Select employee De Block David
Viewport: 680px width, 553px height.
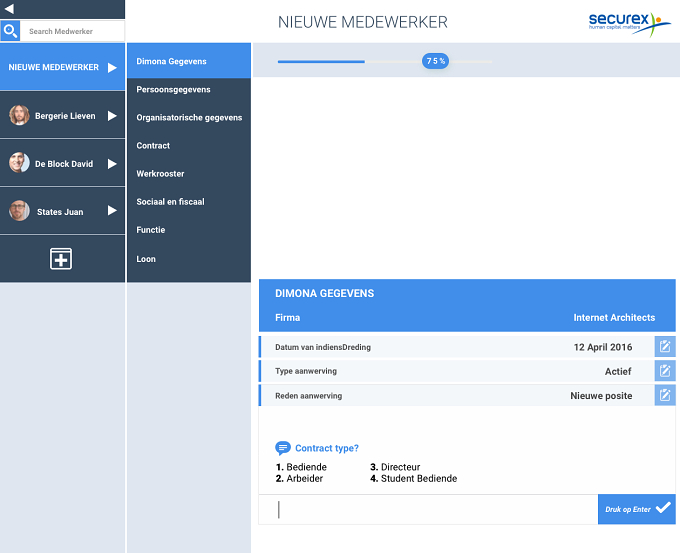click(62, 163)
